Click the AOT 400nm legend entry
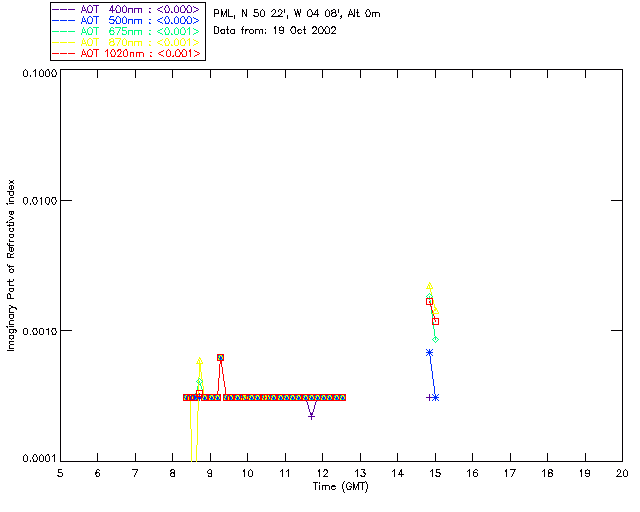Screen dimensions: 640x512 click(126, 9)
